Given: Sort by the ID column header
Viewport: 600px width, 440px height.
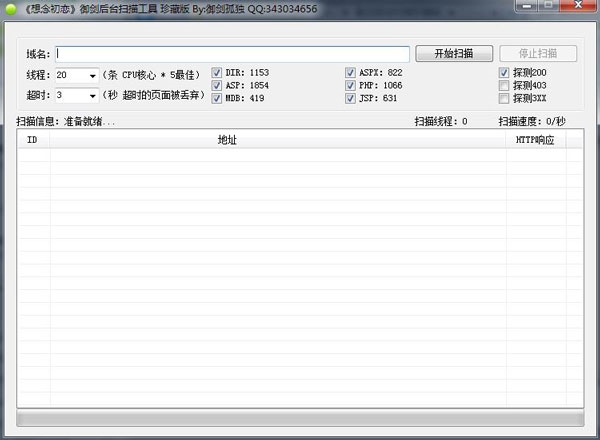Looking at the screenshot, I should click(33, 140).
